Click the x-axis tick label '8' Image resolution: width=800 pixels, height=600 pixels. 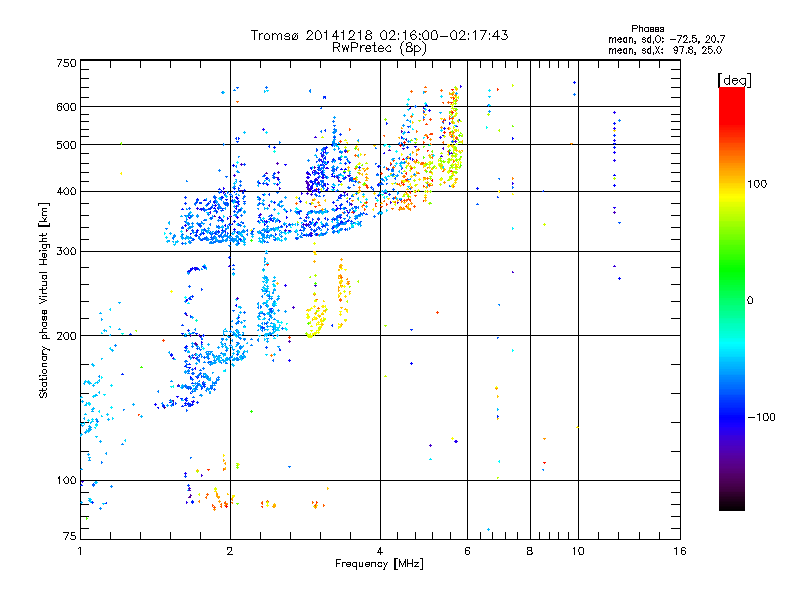(530, 551)
